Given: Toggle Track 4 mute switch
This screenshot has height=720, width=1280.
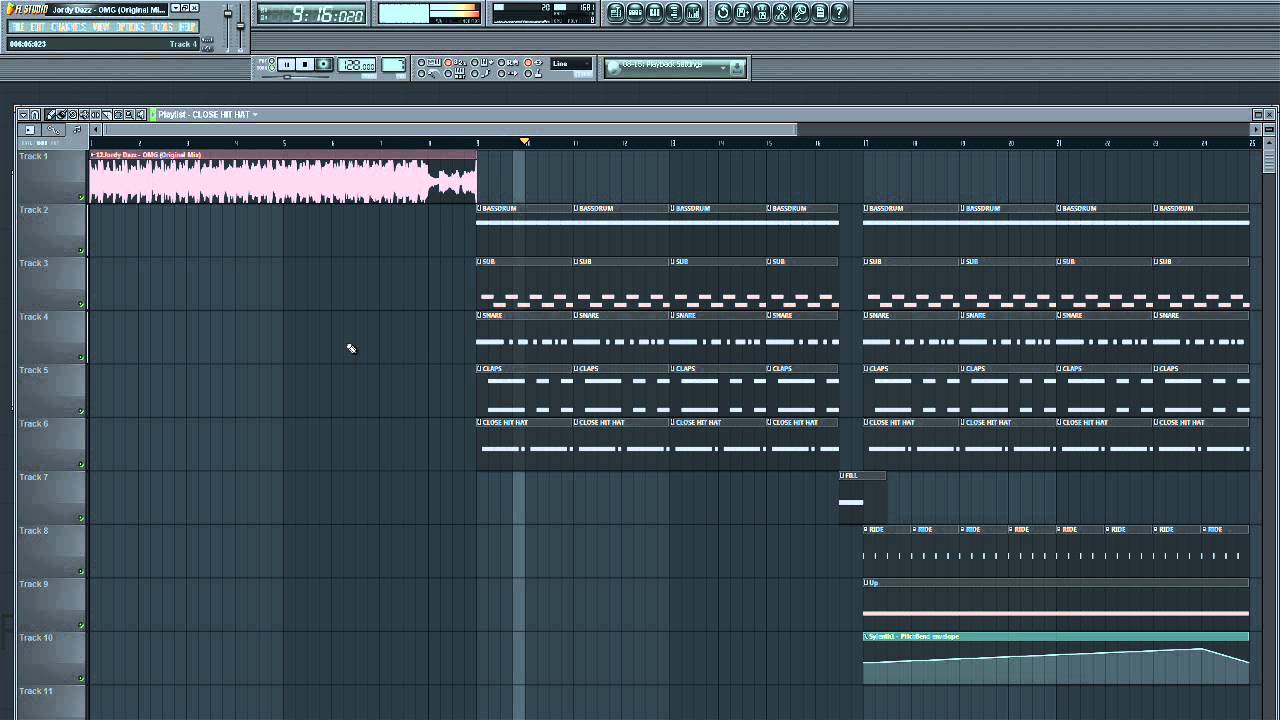Looking at the screenshot, I should click(82, 357).
